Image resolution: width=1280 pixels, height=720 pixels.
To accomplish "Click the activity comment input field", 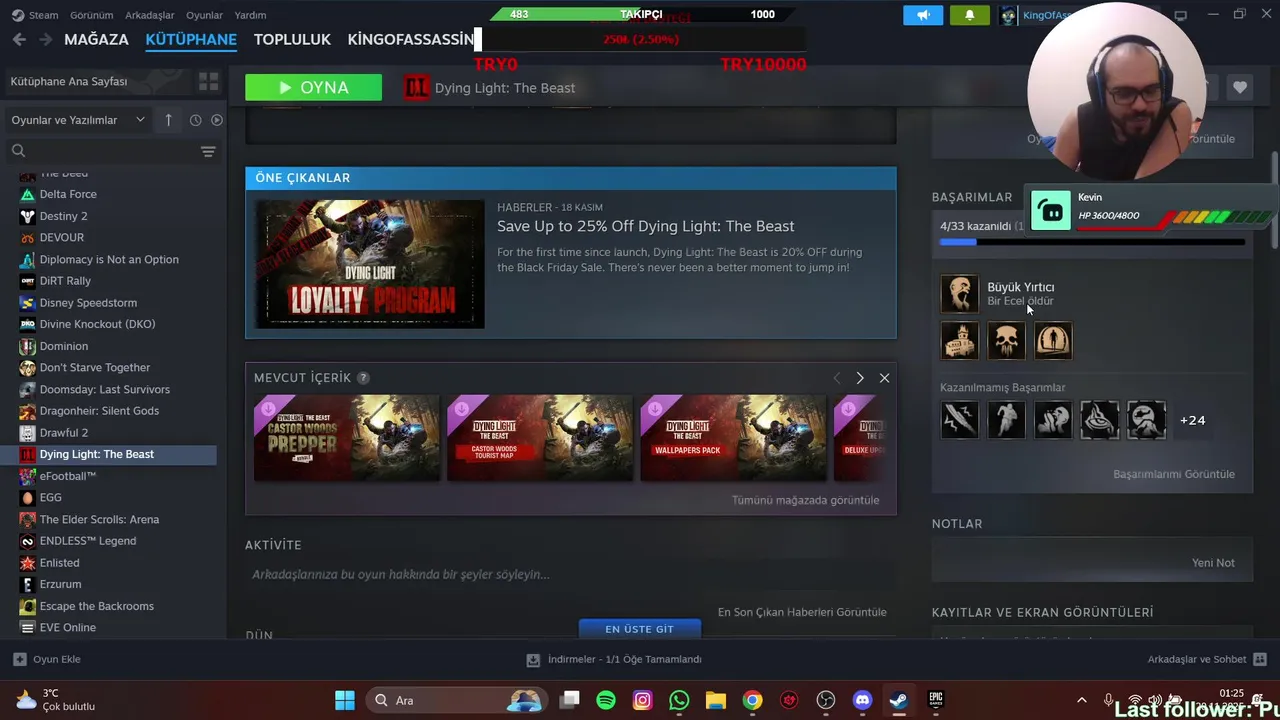I will [x=570, y=575].
